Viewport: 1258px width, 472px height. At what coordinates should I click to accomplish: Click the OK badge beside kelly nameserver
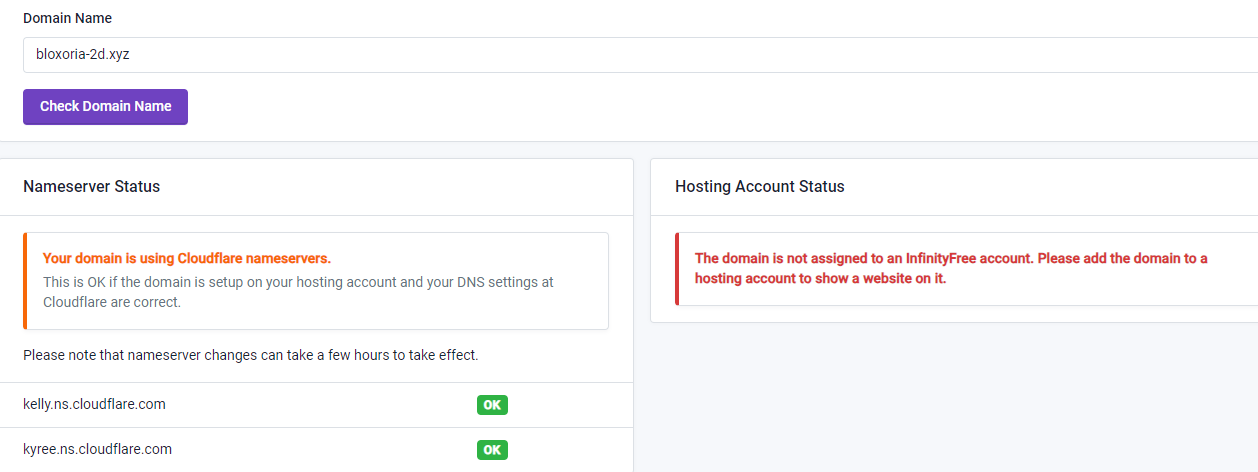(491, 405)
